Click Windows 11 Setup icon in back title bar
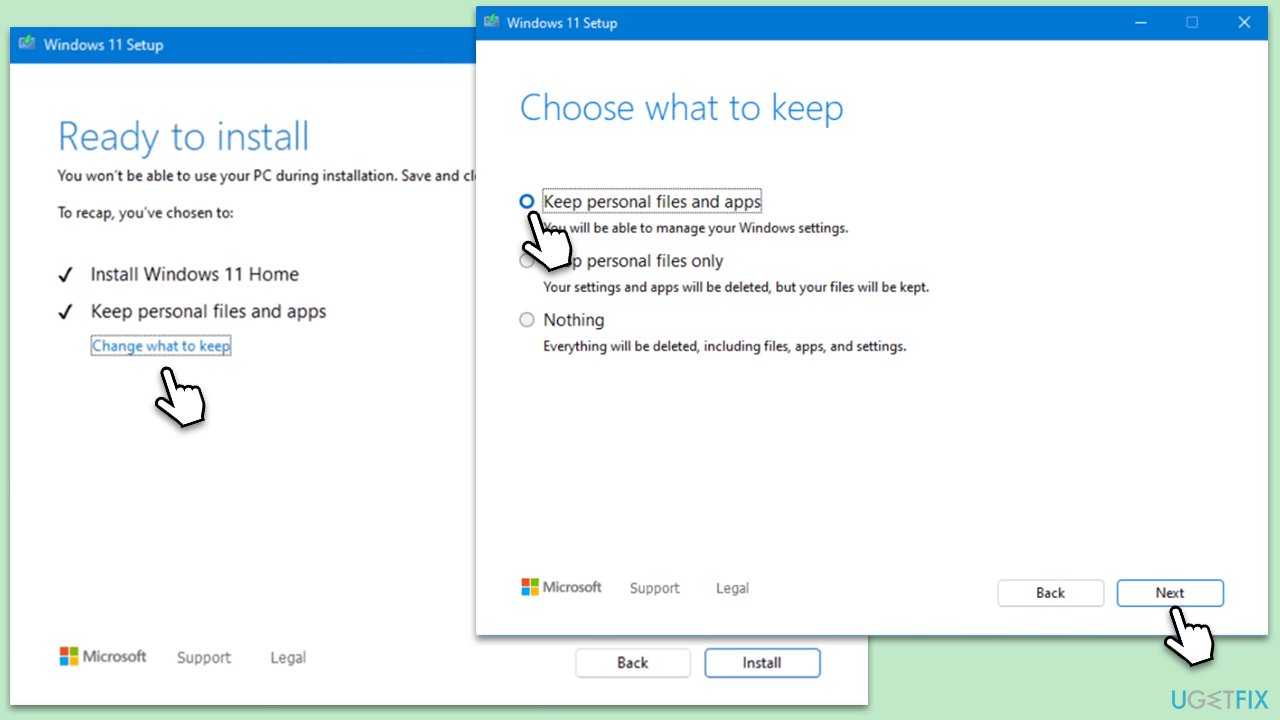 click(27, 44)
